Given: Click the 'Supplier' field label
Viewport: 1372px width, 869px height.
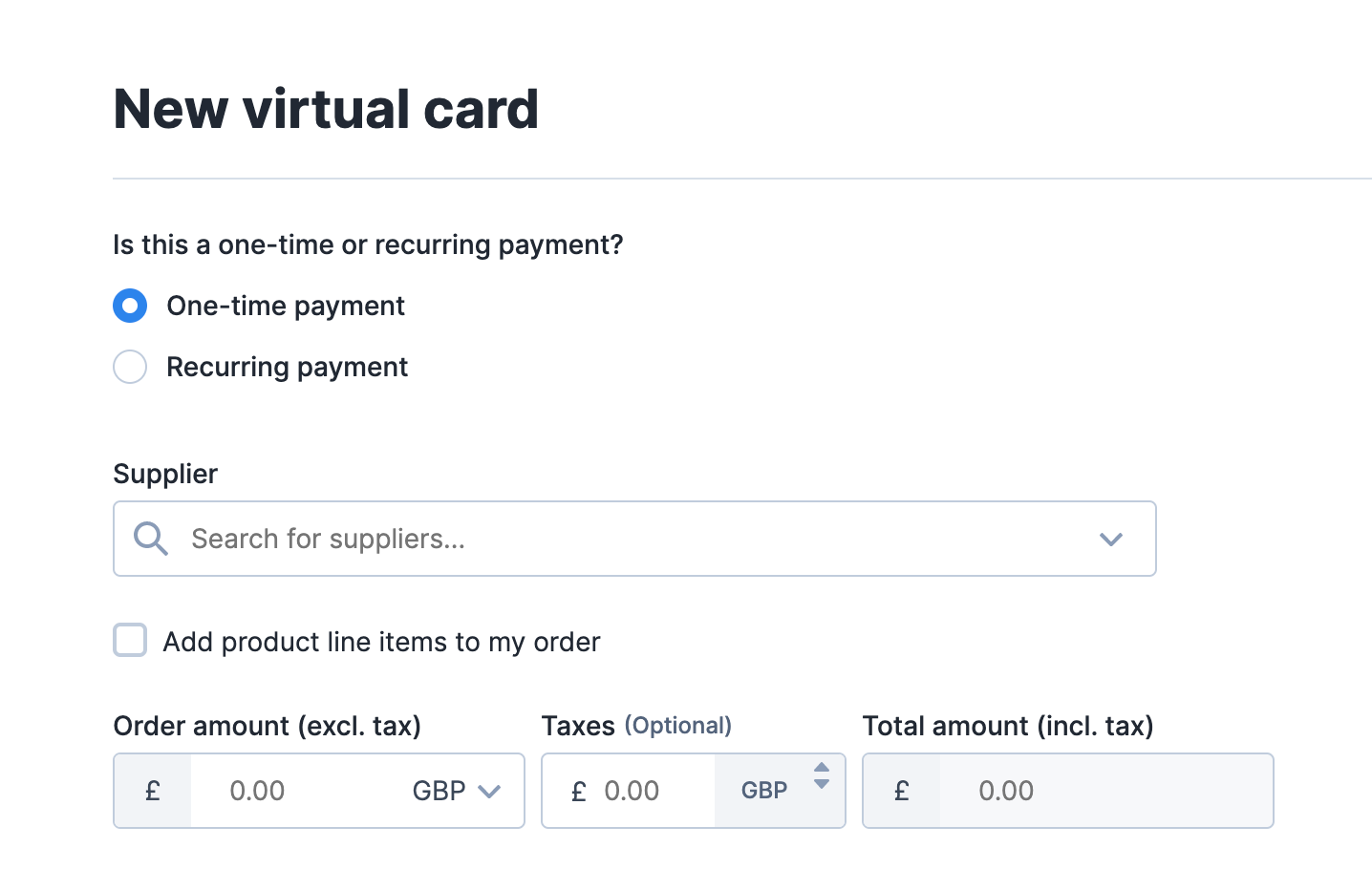Looking at the screenshot, I should coord(164,473).
